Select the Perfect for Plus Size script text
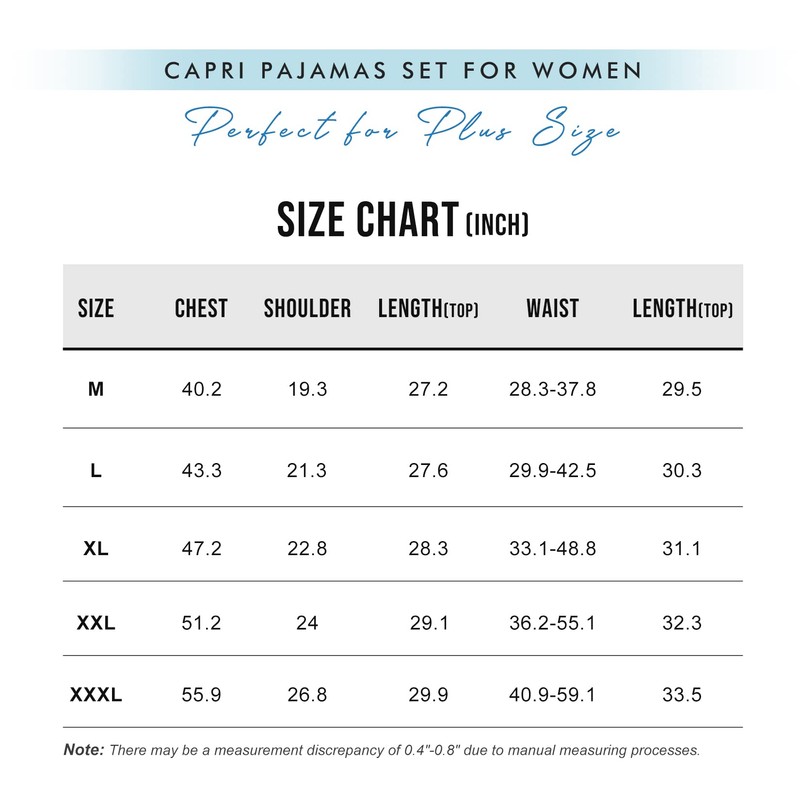 point(402,128)
